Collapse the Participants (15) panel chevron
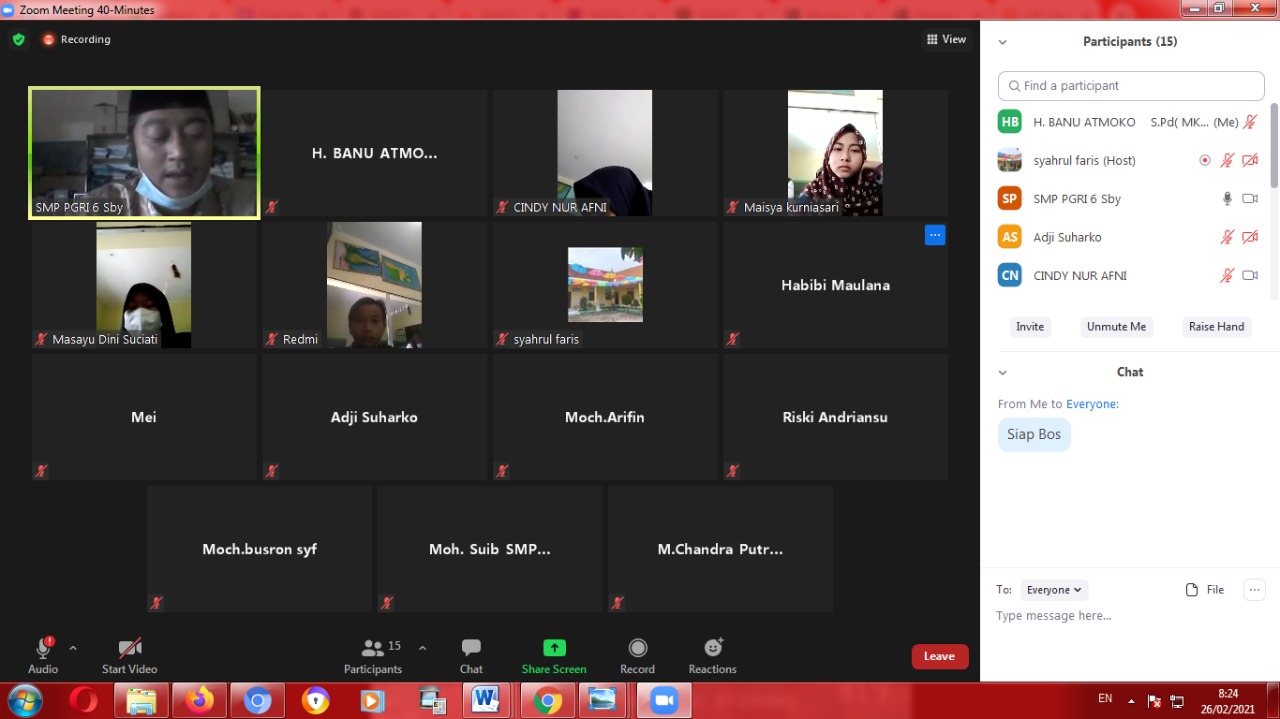This screenshot has height=719, width=1280. pos(1003,42)
